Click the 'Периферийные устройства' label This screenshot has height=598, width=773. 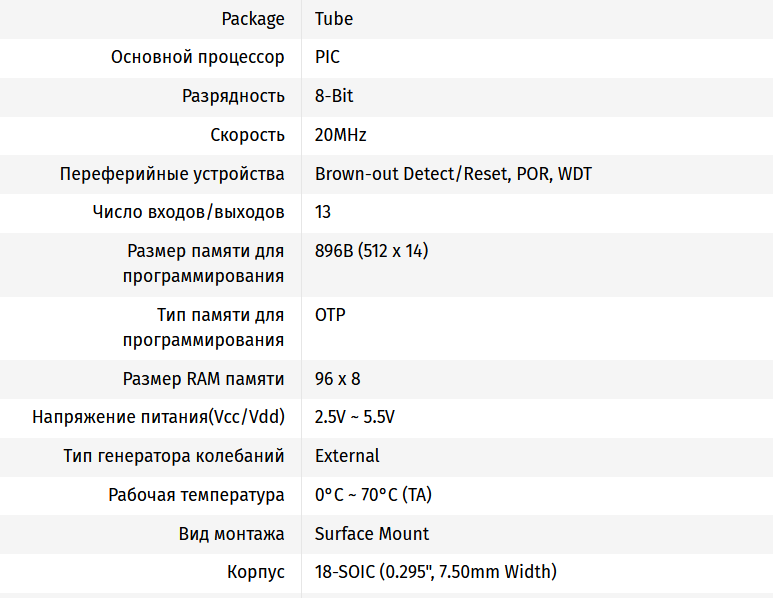[x=172, y=174]
